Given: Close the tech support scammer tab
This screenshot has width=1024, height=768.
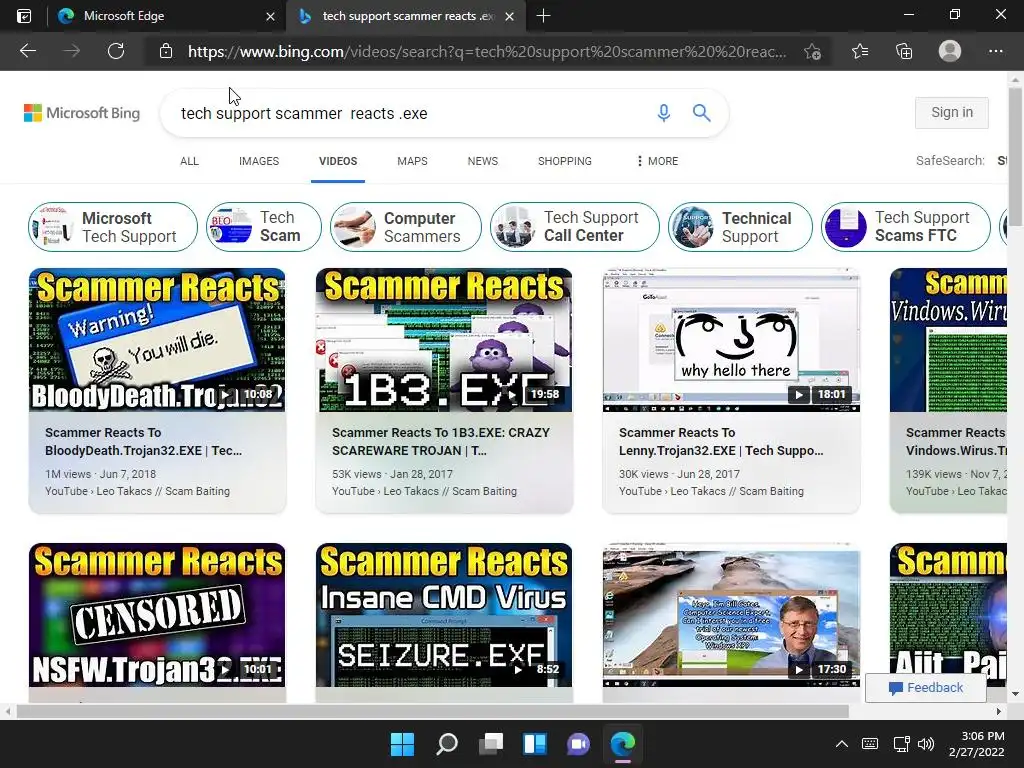Looking at the screenshot, I should point(509,16).
